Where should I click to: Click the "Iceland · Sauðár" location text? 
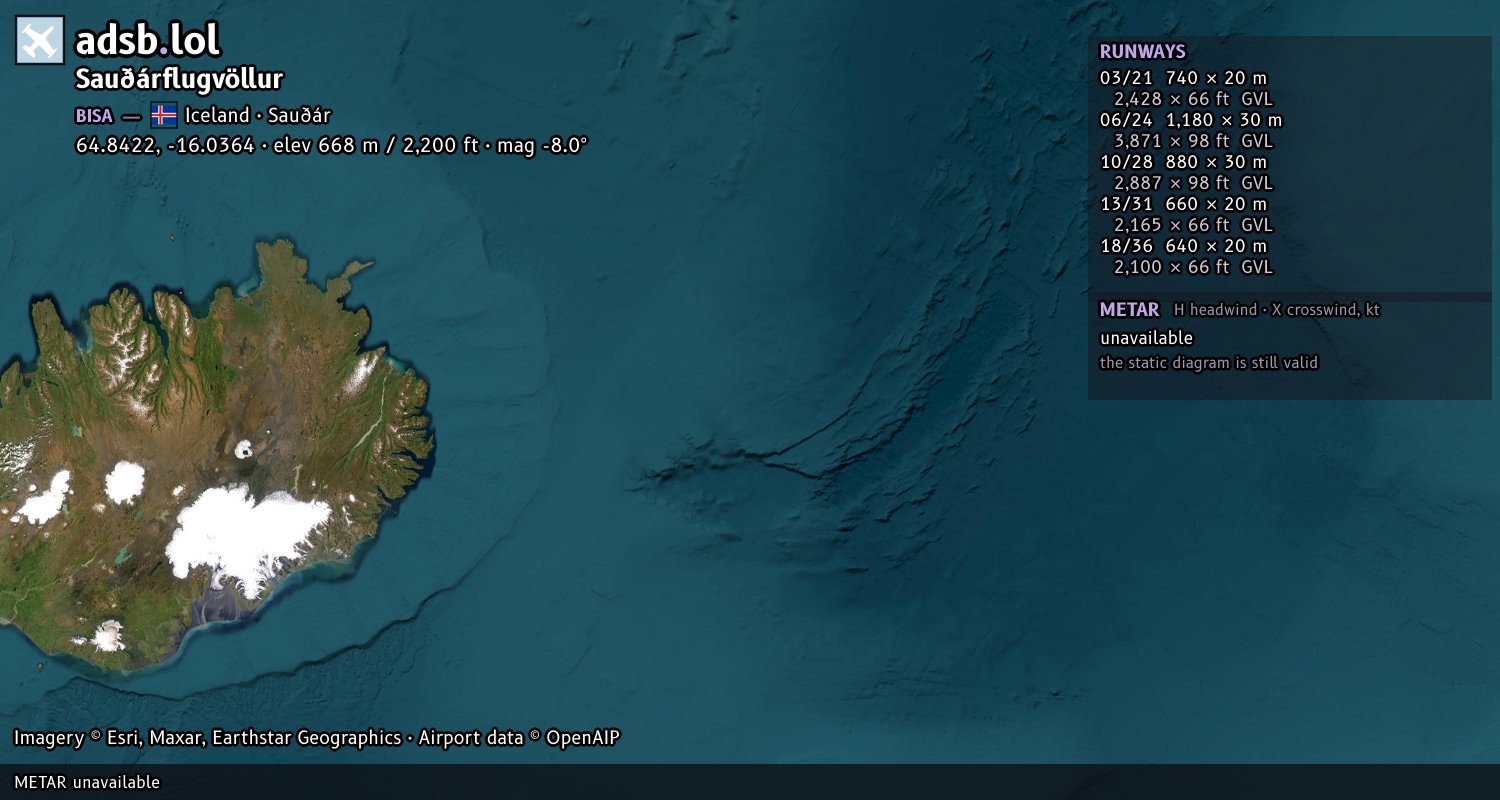pos(258,115)
